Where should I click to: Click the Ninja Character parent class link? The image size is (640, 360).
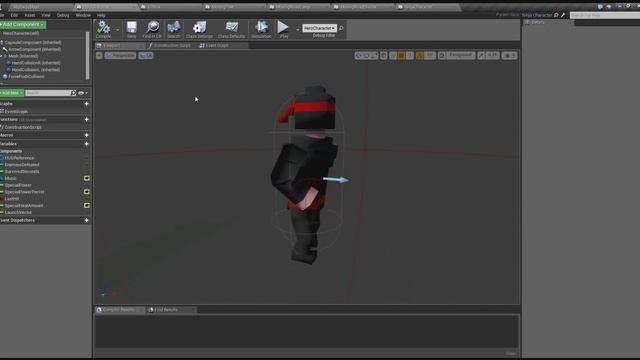(537, 15)
